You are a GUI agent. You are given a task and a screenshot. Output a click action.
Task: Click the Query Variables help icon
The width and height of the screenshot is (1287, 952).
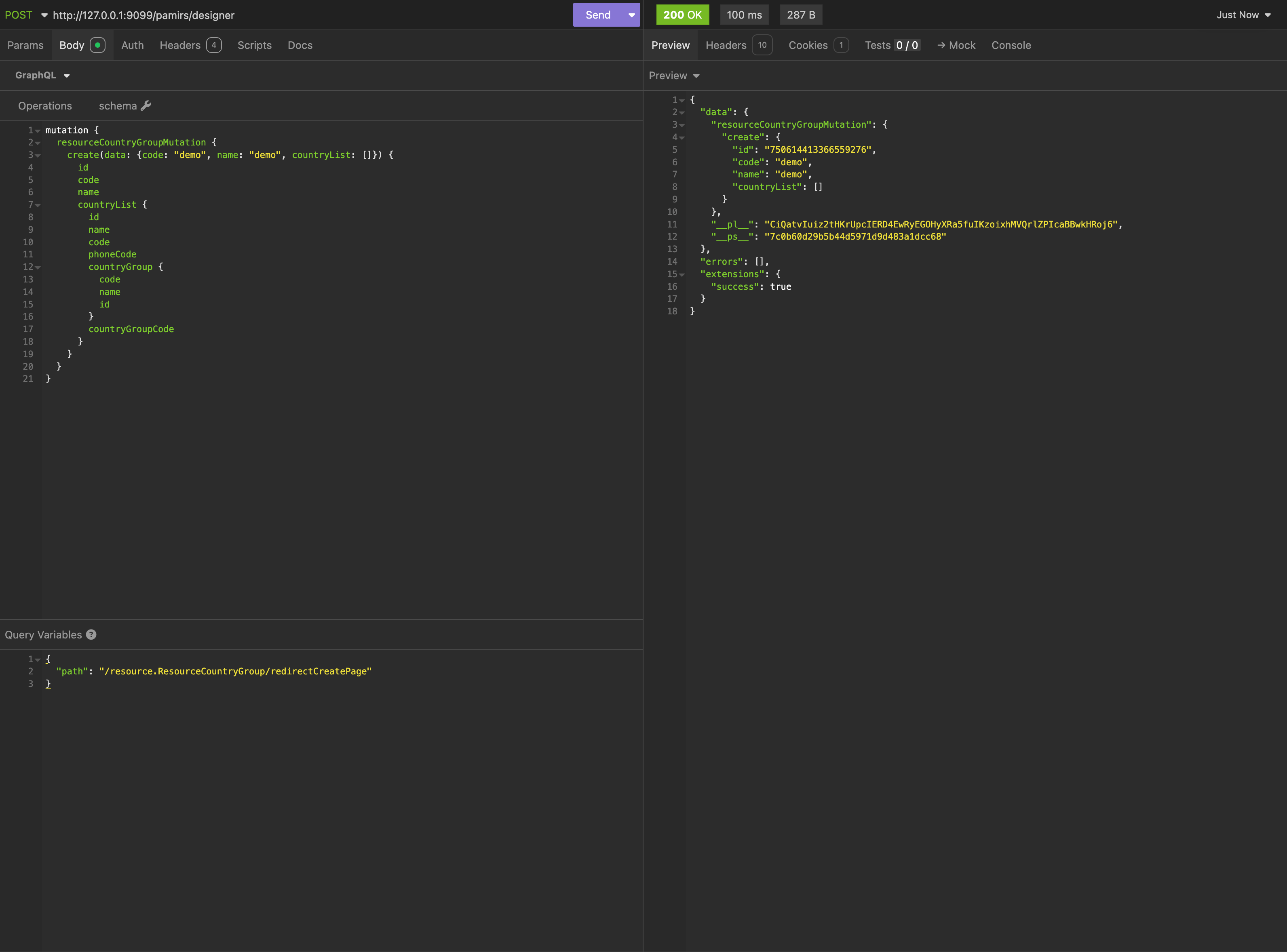[x=91, y=634]
